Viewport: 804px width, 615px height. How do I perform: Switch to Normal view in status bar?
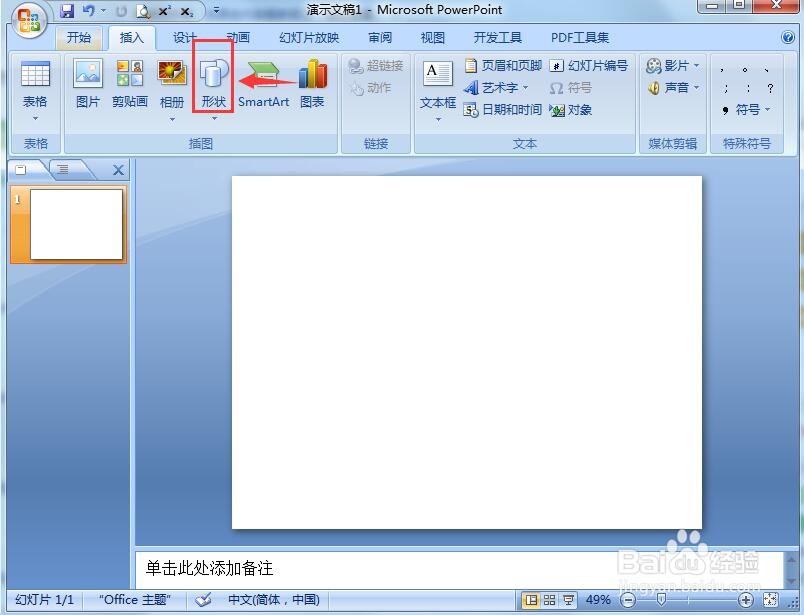point(532,600)
